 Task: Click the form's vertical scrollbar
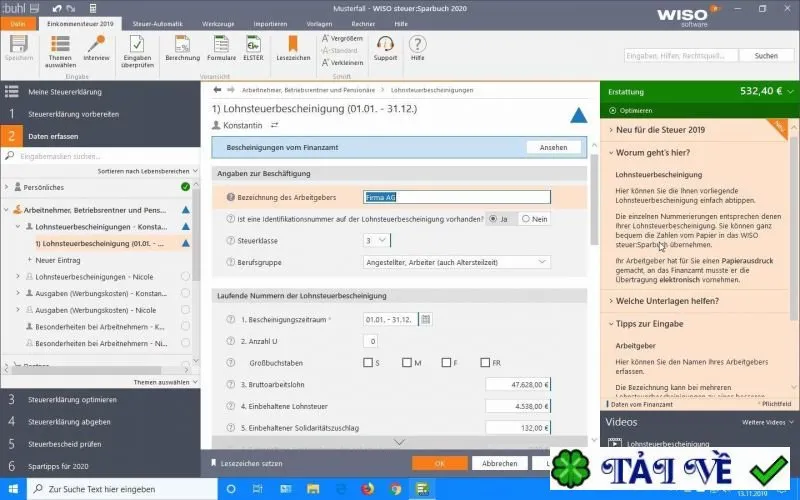[594, 199]
